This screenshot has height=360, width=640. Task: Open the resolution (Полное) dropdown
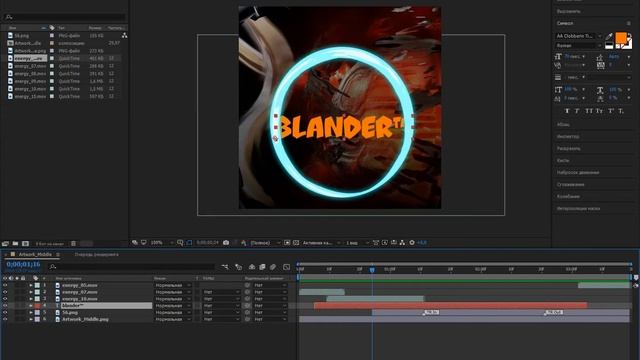(265, 242)
